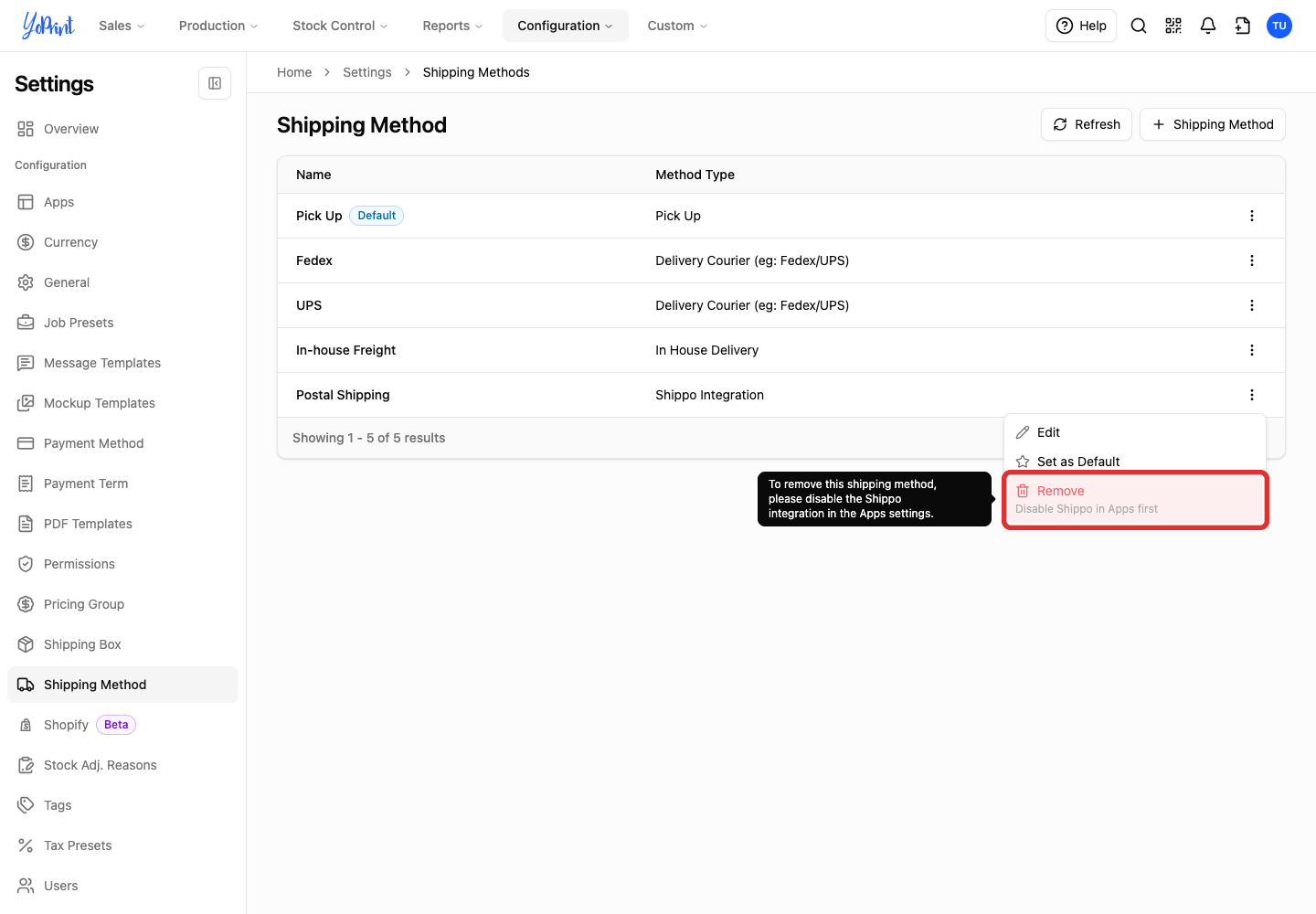The image size is (1316, 914).
Task: Expand the Stock Control dropdown
Action: click(340, 26)
